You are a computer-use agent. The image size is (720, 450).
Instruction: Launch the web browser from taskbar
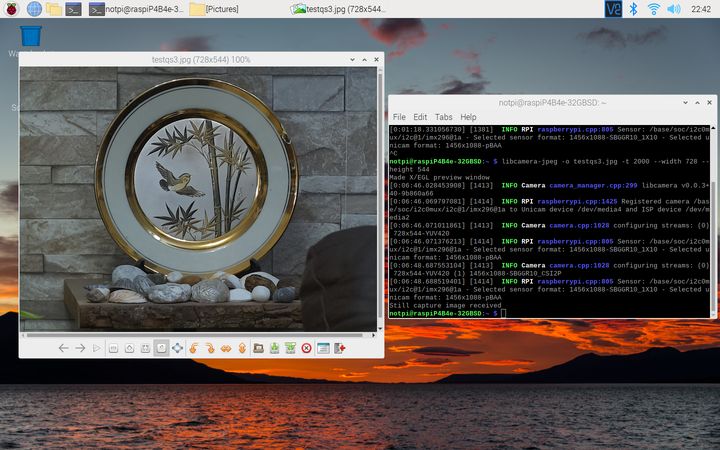(34, 9)
